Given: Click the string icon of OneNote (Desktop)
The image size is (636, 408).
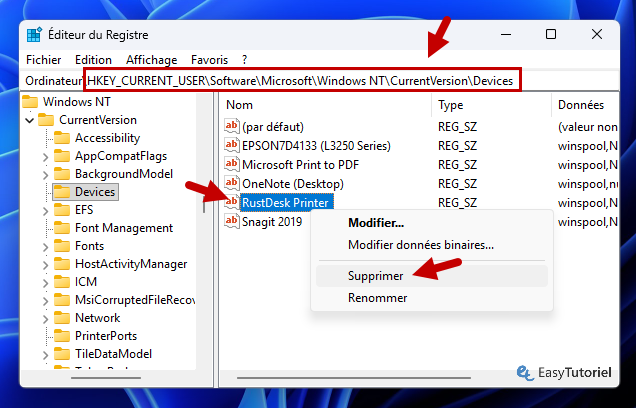Looking at the screenshot, I should [232, 183].
